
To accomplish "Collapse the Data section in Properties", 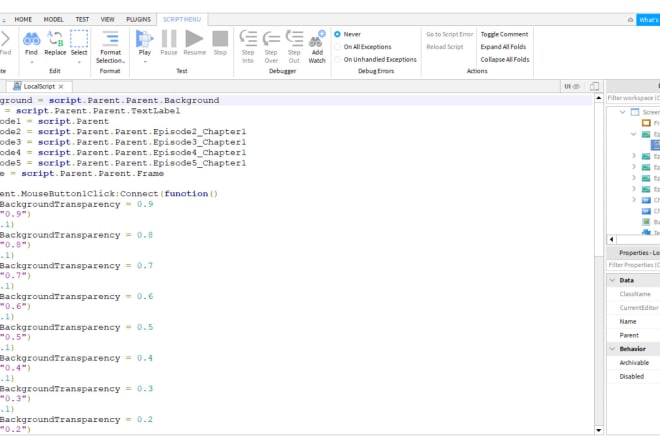I will click(x=611, y=280).
